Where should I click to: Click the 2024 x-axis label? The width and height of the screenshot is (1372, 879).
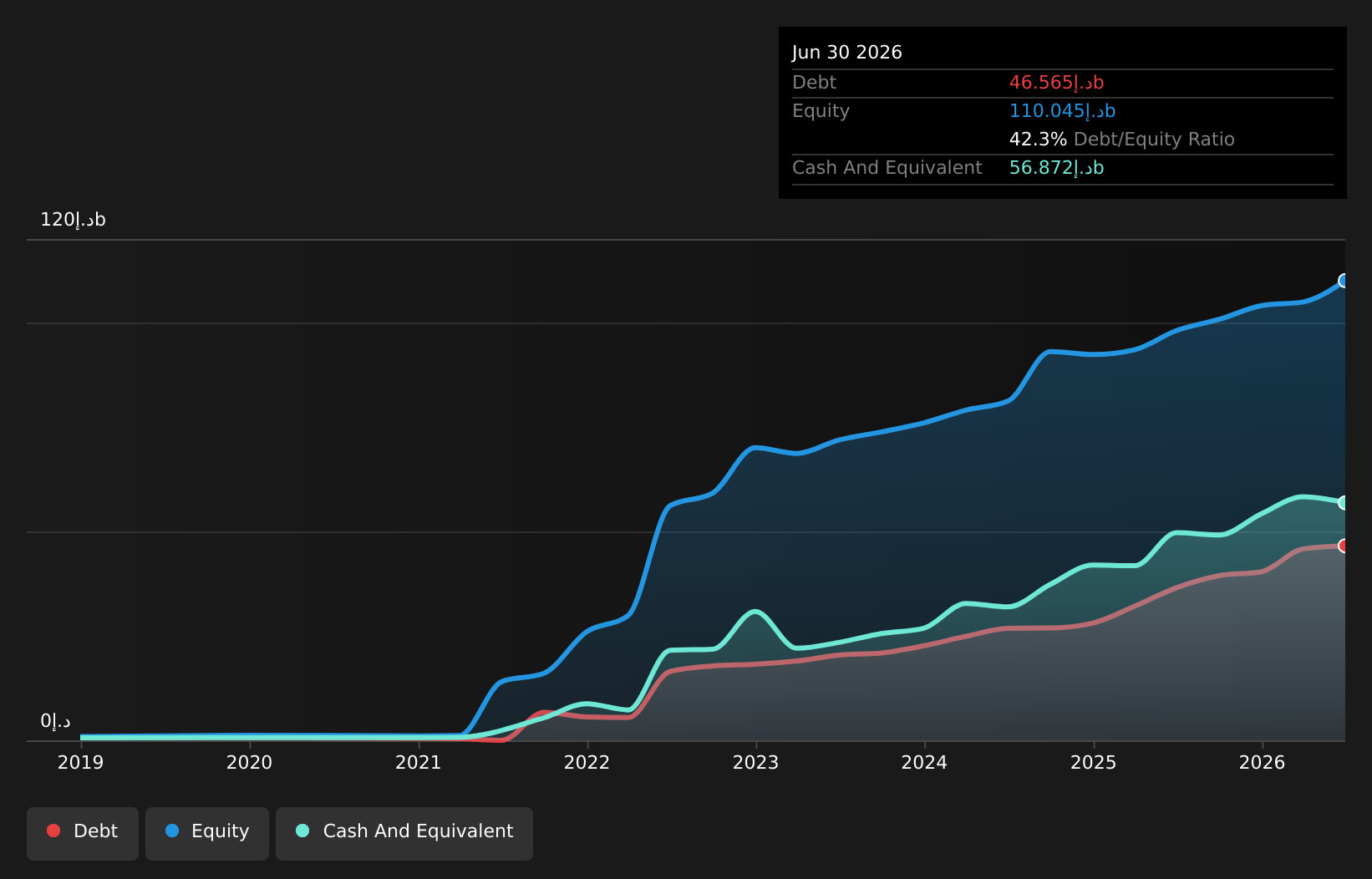925,763
